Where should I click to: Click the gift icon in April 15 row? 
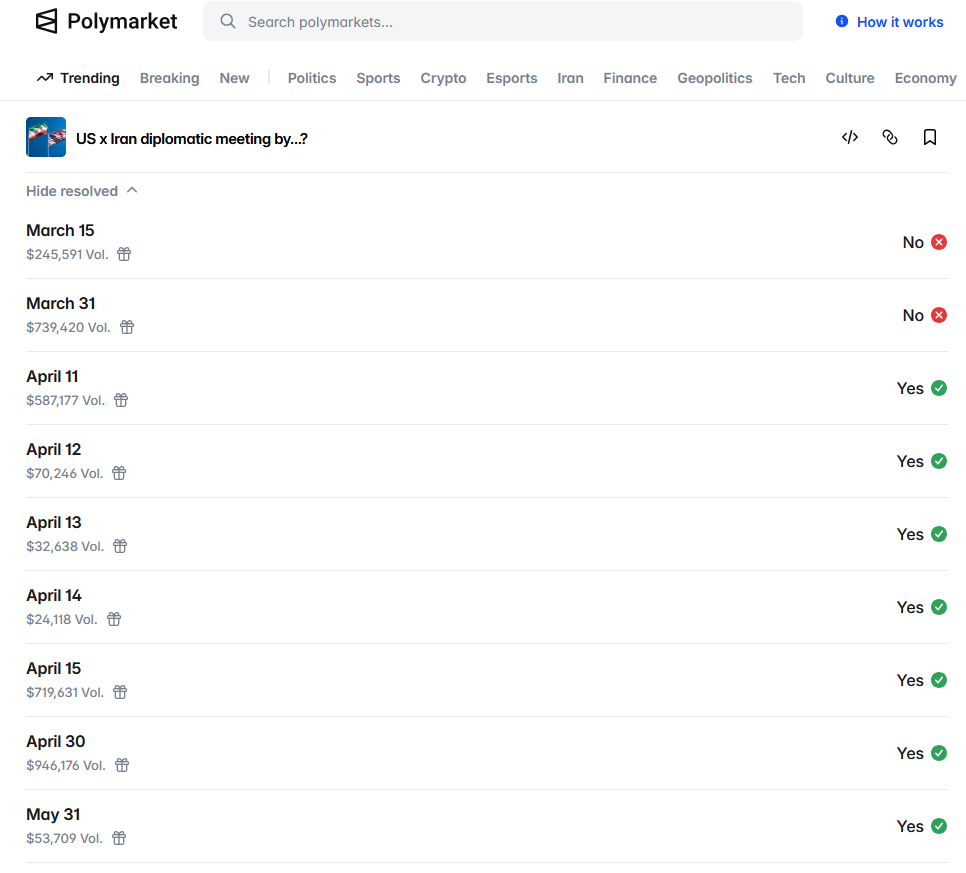(x=120, y=692)
